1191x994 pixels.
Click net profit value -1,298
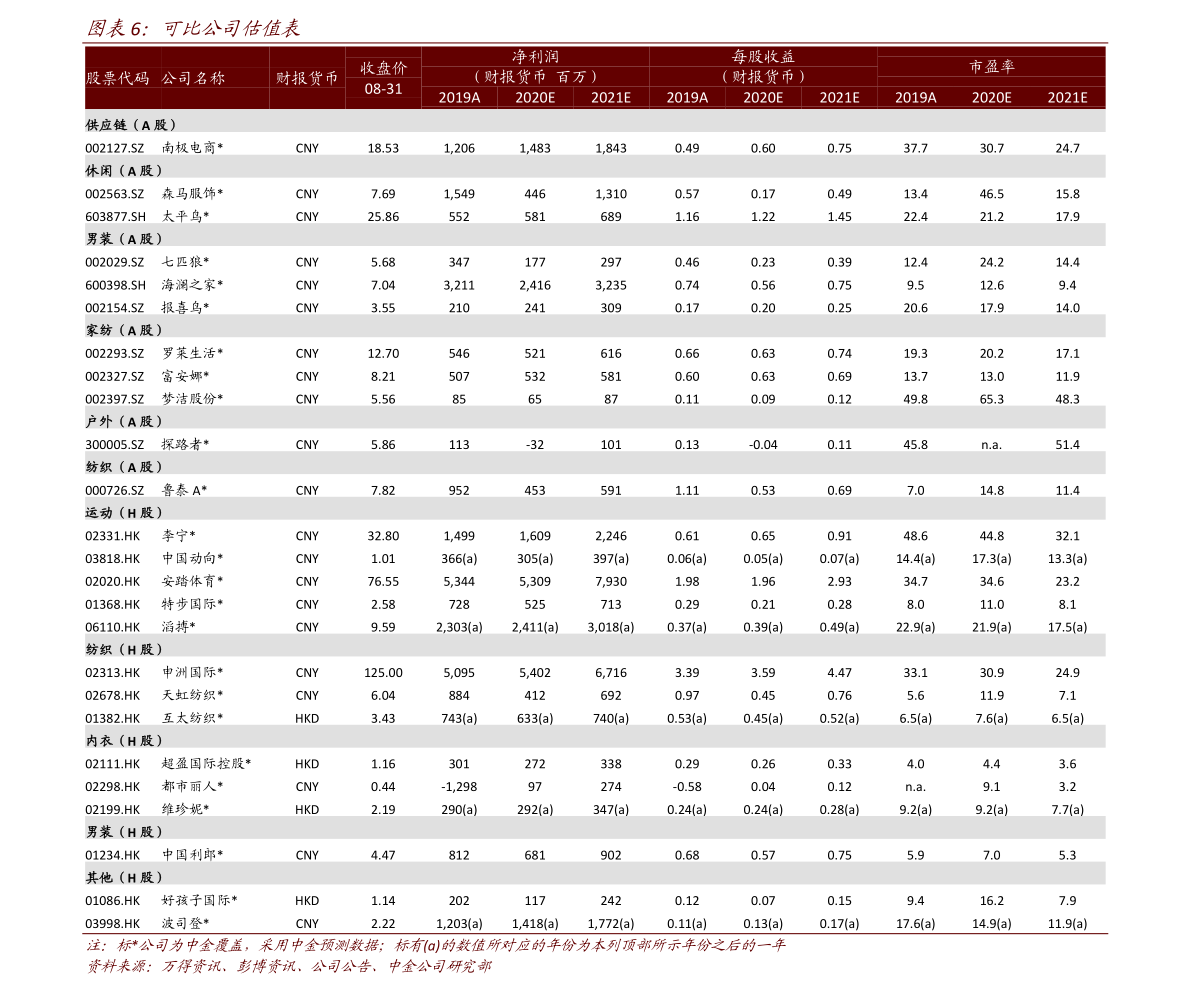(x=459, y=787)
